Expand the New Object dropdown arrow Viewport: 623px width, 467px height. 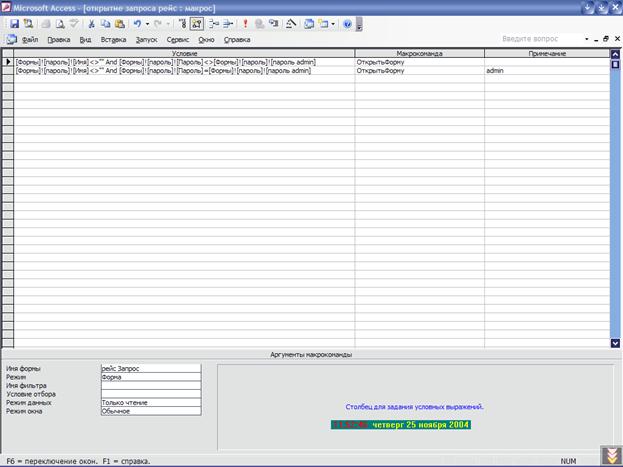[x=333, y=23]
